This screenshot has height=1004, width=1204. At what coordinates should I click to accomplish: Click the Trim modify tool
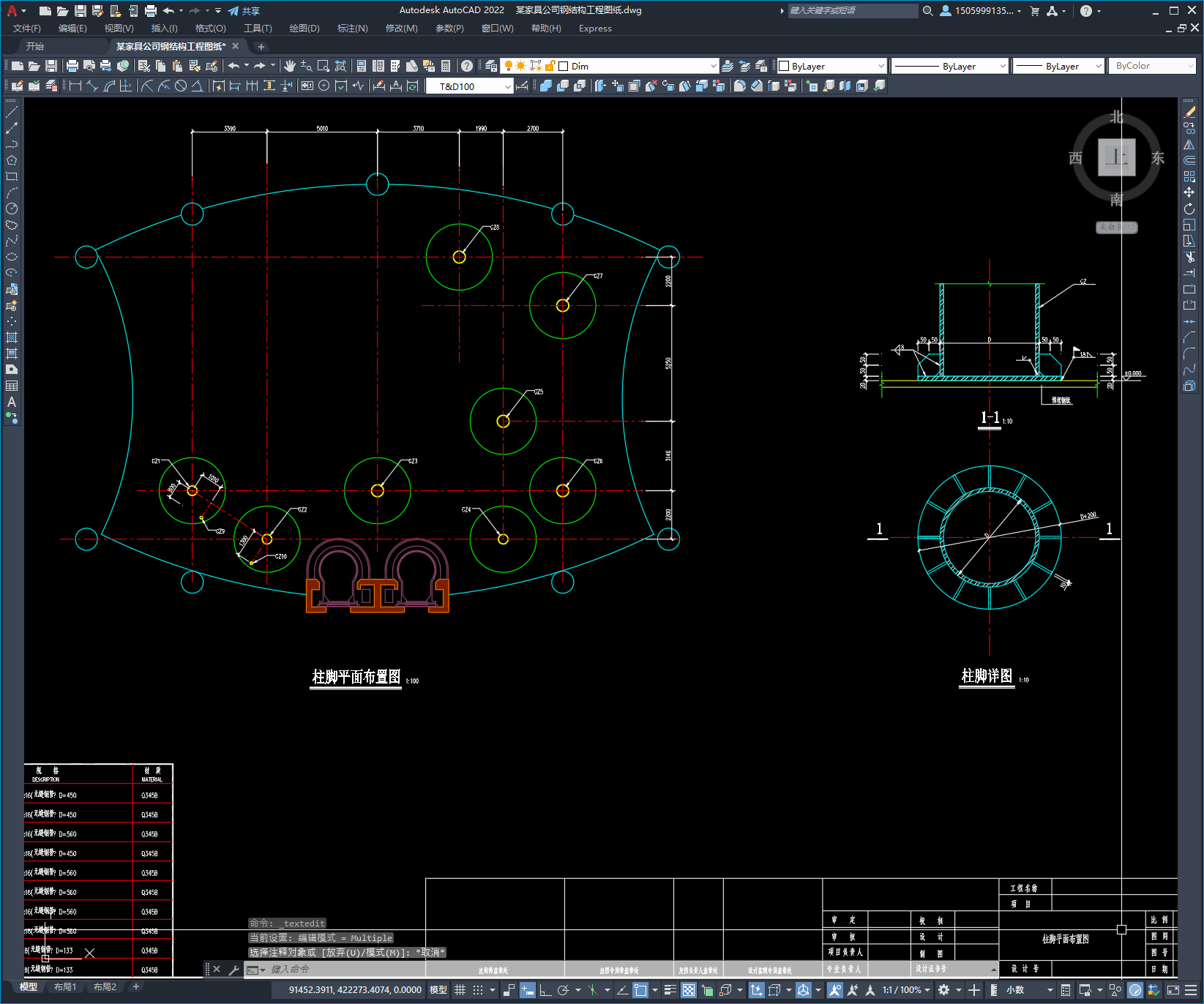[x=1189, y=257]
